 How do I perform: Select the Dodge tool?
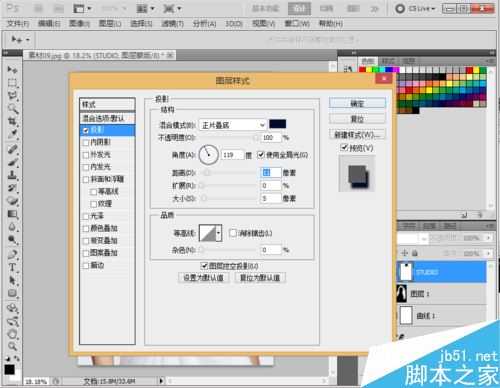(12, 240)
